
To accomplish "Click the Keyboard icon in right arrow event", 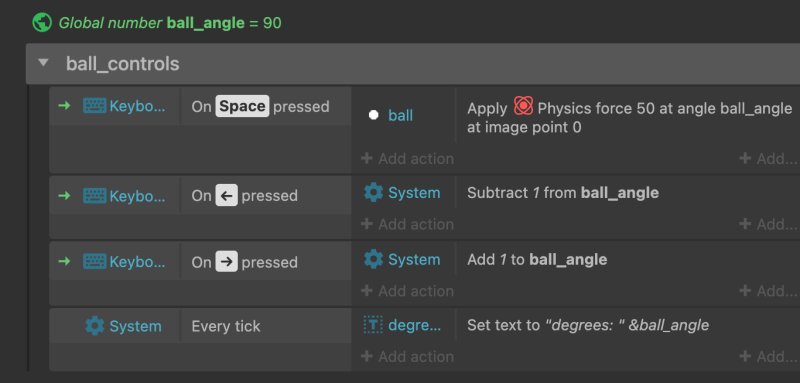I will click(94, 262).
